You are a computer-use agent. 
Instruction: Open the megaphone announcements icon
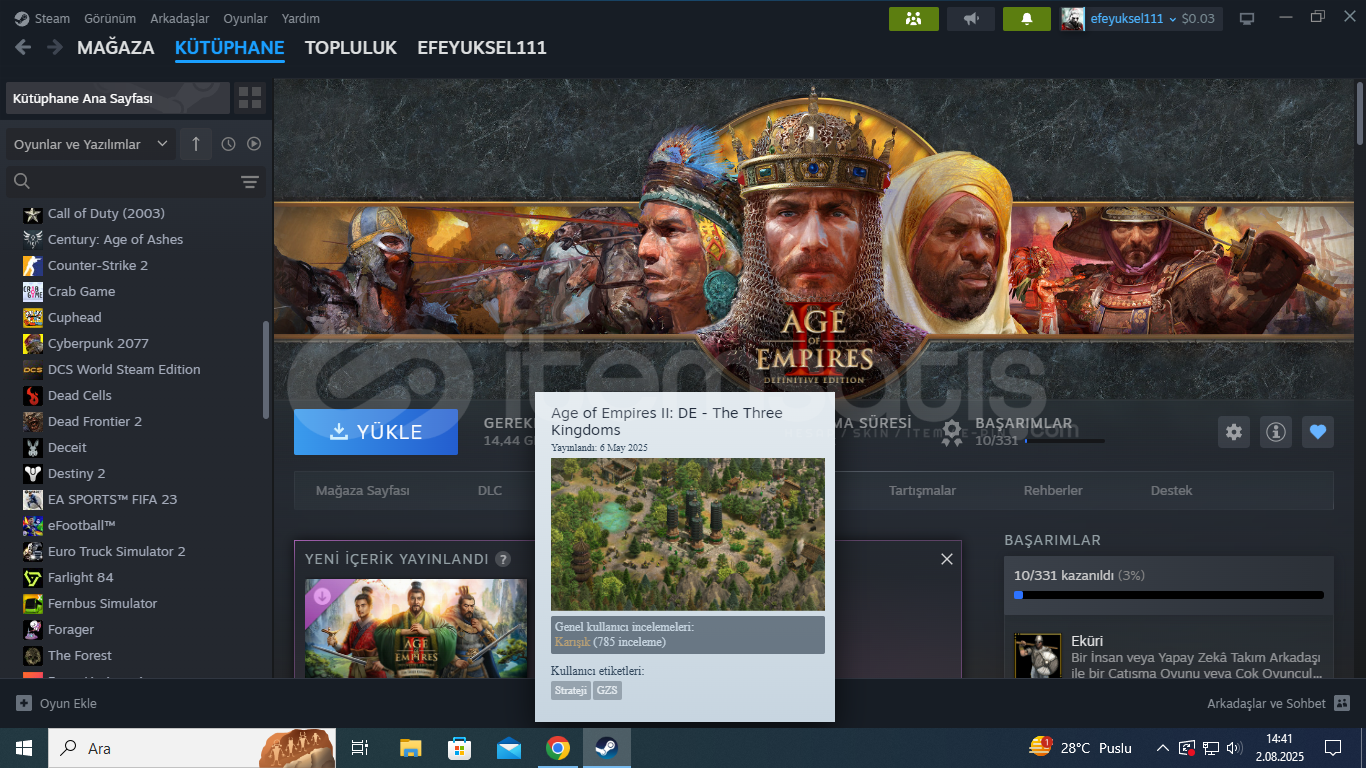970,19
